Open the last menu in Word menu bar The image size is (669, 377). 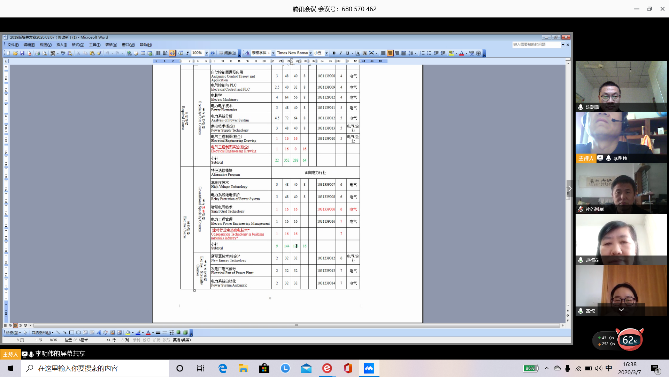(x=145, y=44)
